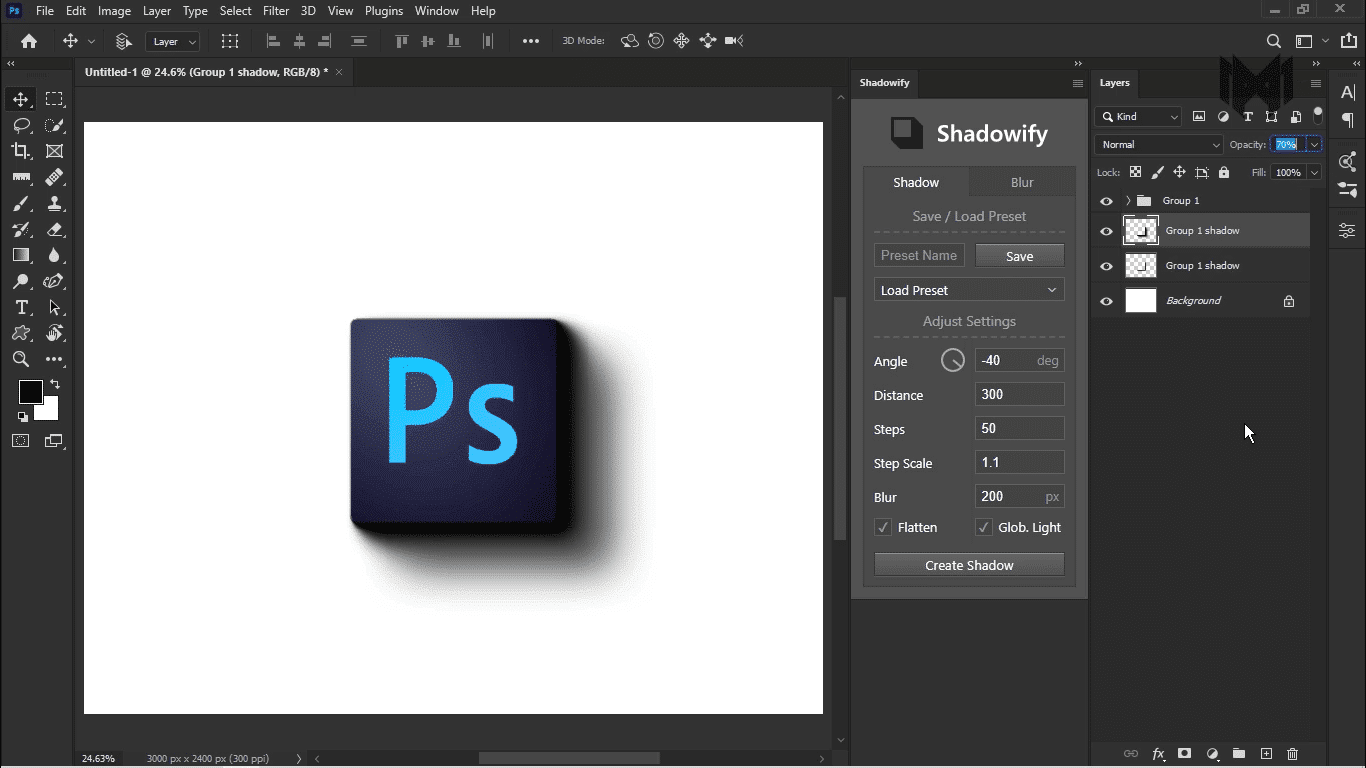Viewport: 1366px width, 768px height.
Task: Toggle Quick Mask mode icon
Action: point(20,440)
